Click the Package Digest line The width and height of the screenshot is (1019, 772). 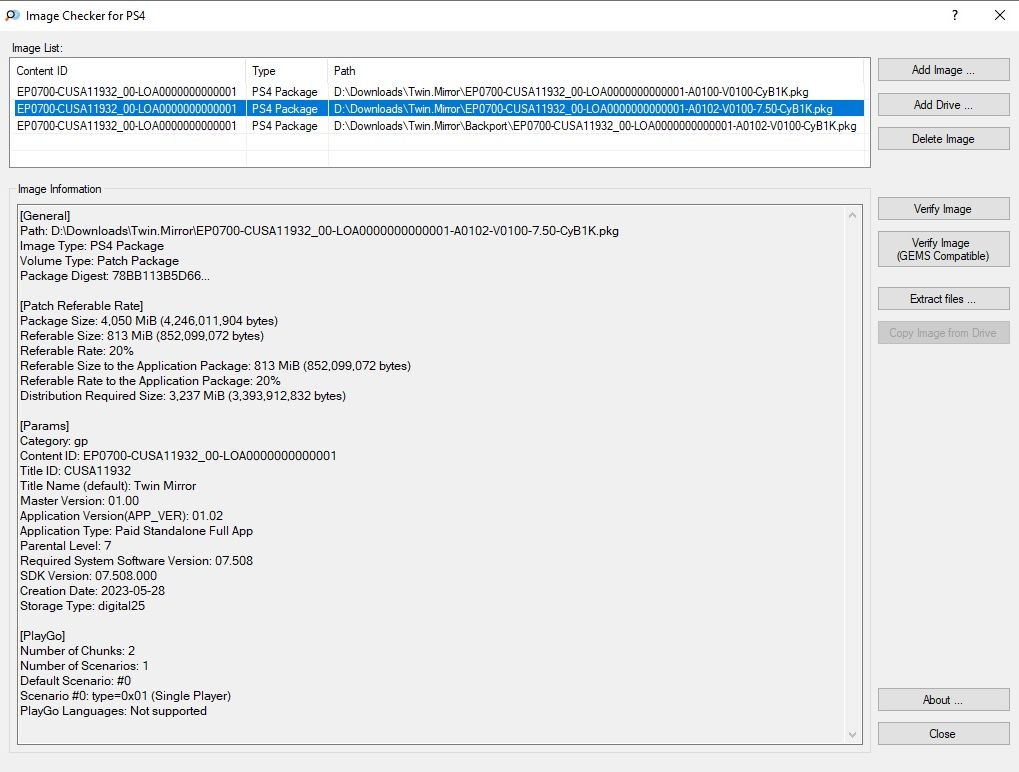click(x=115, y=276)
